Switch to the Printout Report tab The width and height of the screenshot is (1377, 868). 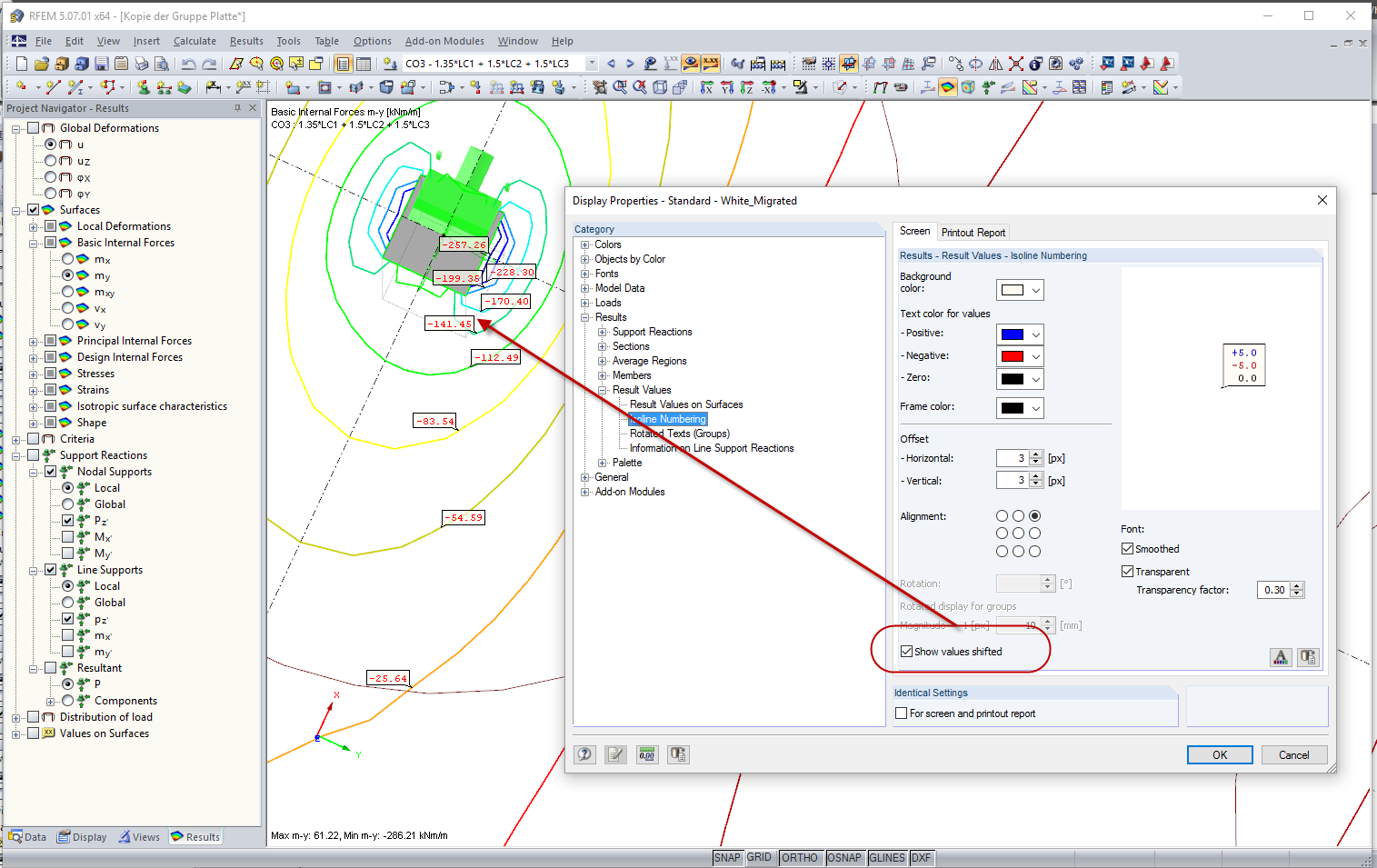click(x=973, y=233)
